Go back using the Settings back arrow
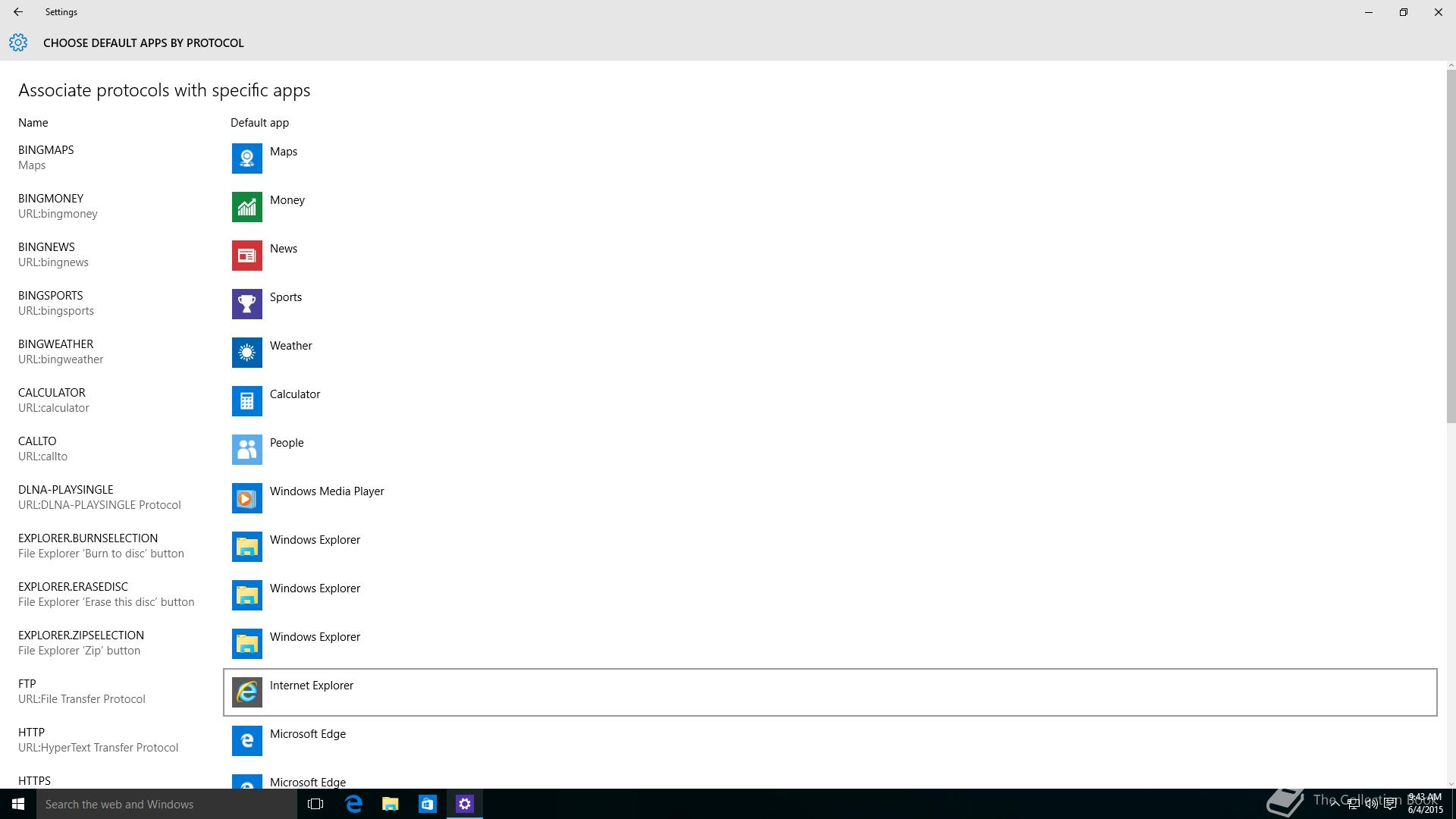Viewport: 1456px width, 819px height. (x=18, y=12)
